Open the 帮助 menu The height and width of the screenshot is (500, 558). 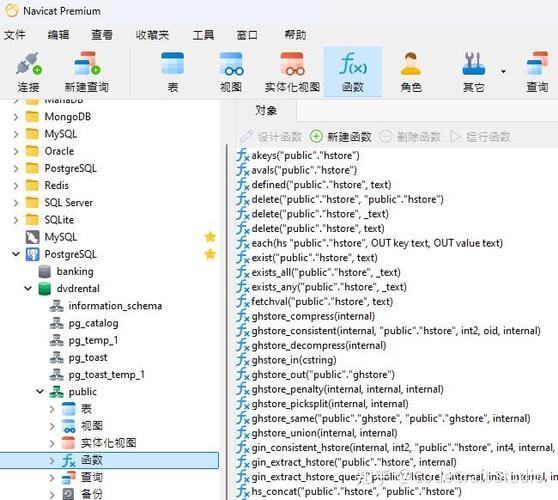coord(295,35)
